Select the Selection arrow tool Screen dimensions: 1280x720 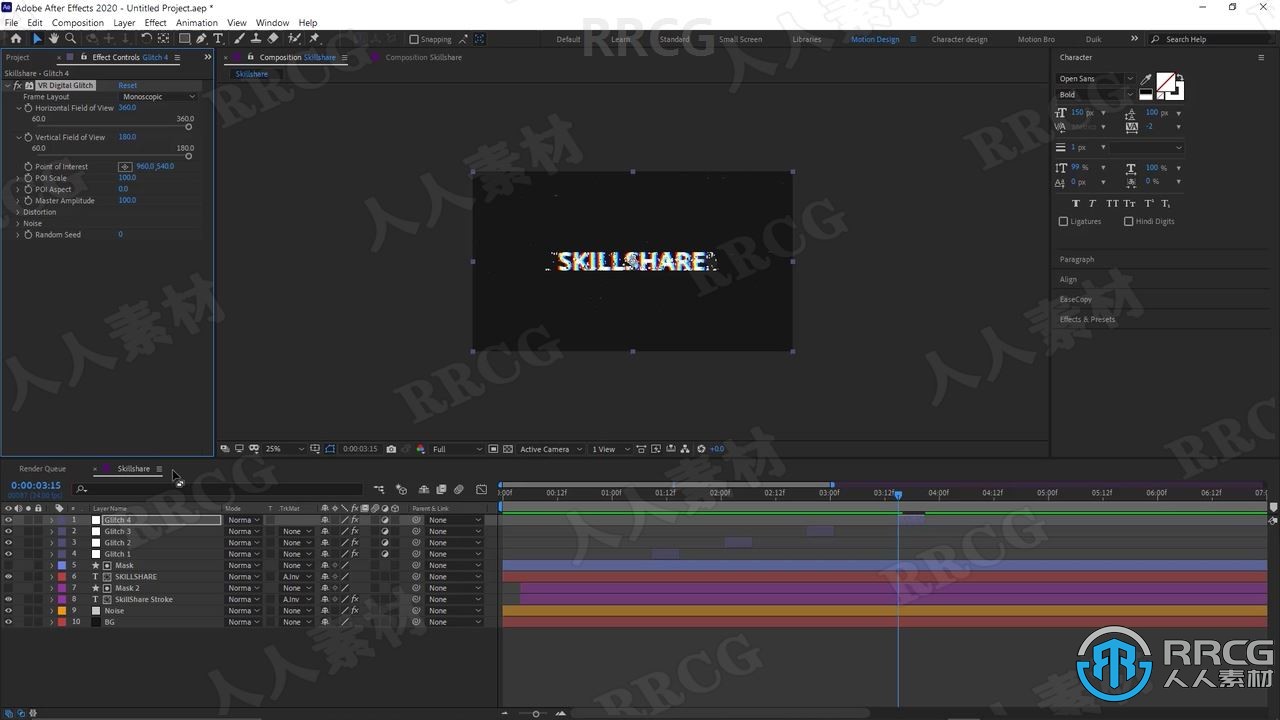click(x=37, y=39)
